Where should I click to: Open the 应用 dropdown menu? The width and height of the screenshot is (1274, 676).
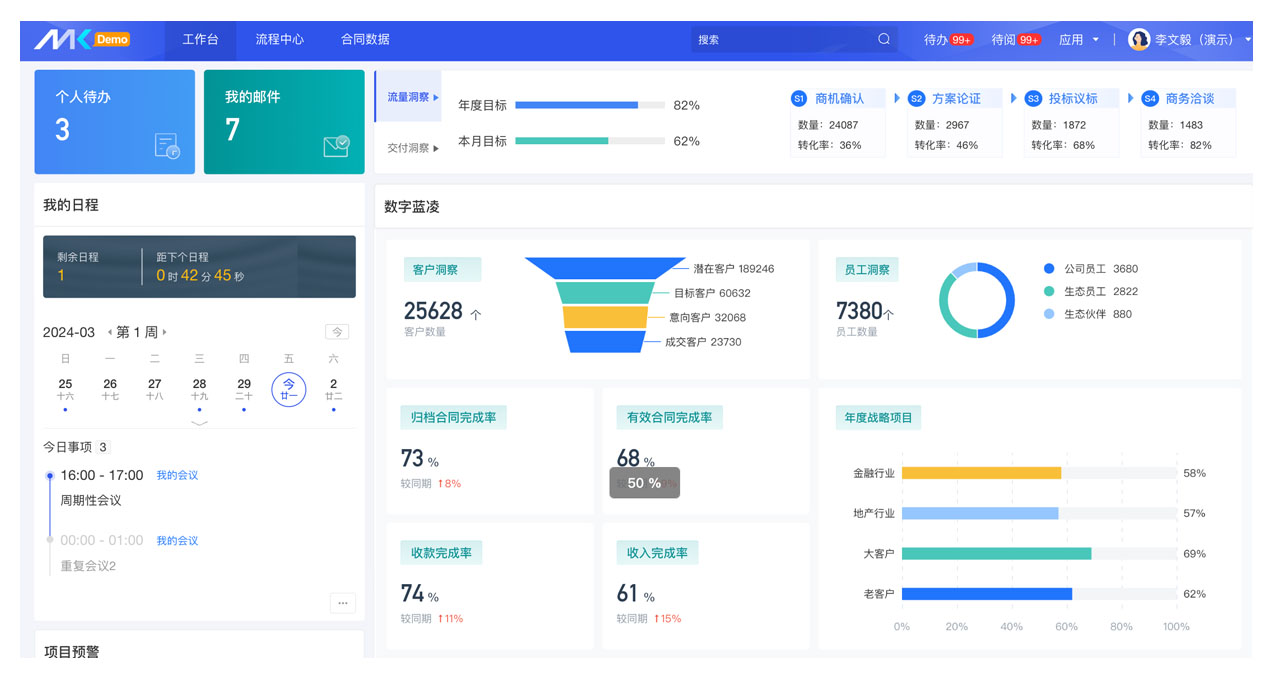(1078, 40)
